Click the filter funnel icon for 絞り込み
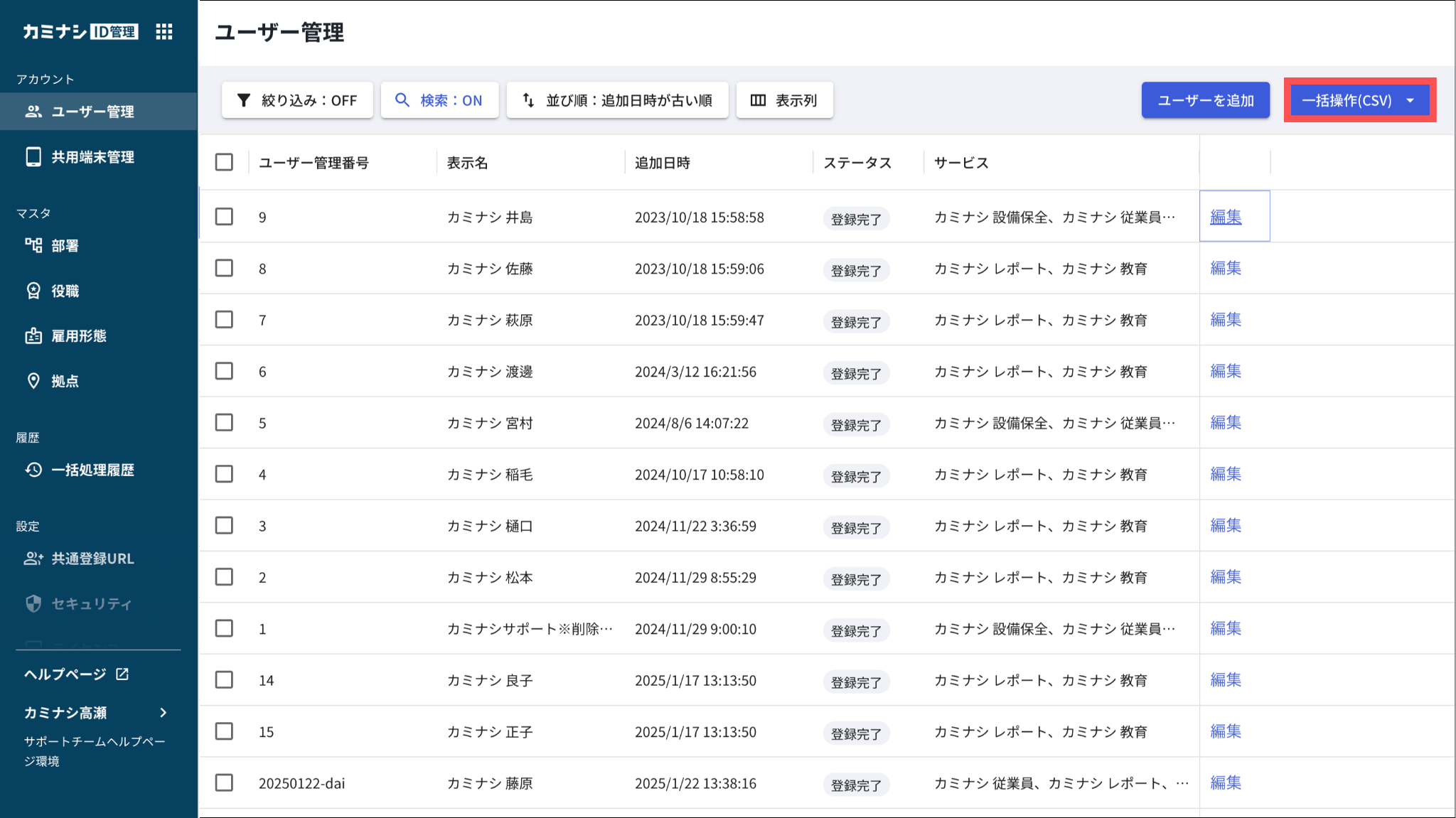 coord(244,100)
